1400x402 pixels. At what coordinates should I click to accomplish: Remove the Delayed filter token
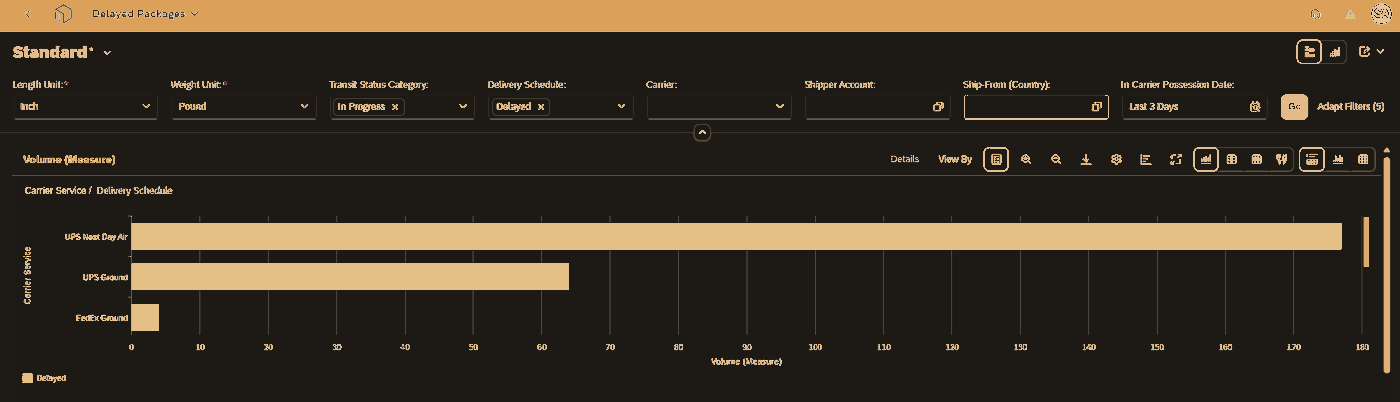541,106
